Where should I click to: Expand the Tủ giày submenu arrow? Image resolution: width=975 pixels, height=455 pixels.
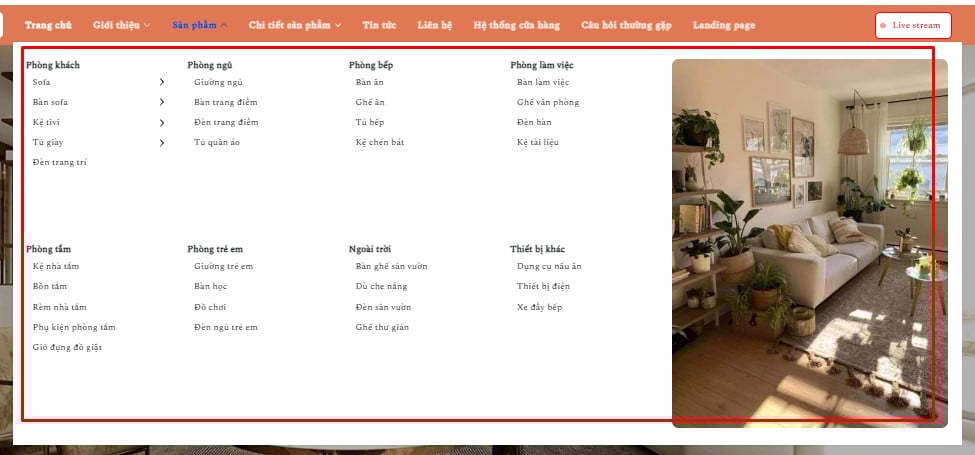pyautogui.click(x=162, y=142)
